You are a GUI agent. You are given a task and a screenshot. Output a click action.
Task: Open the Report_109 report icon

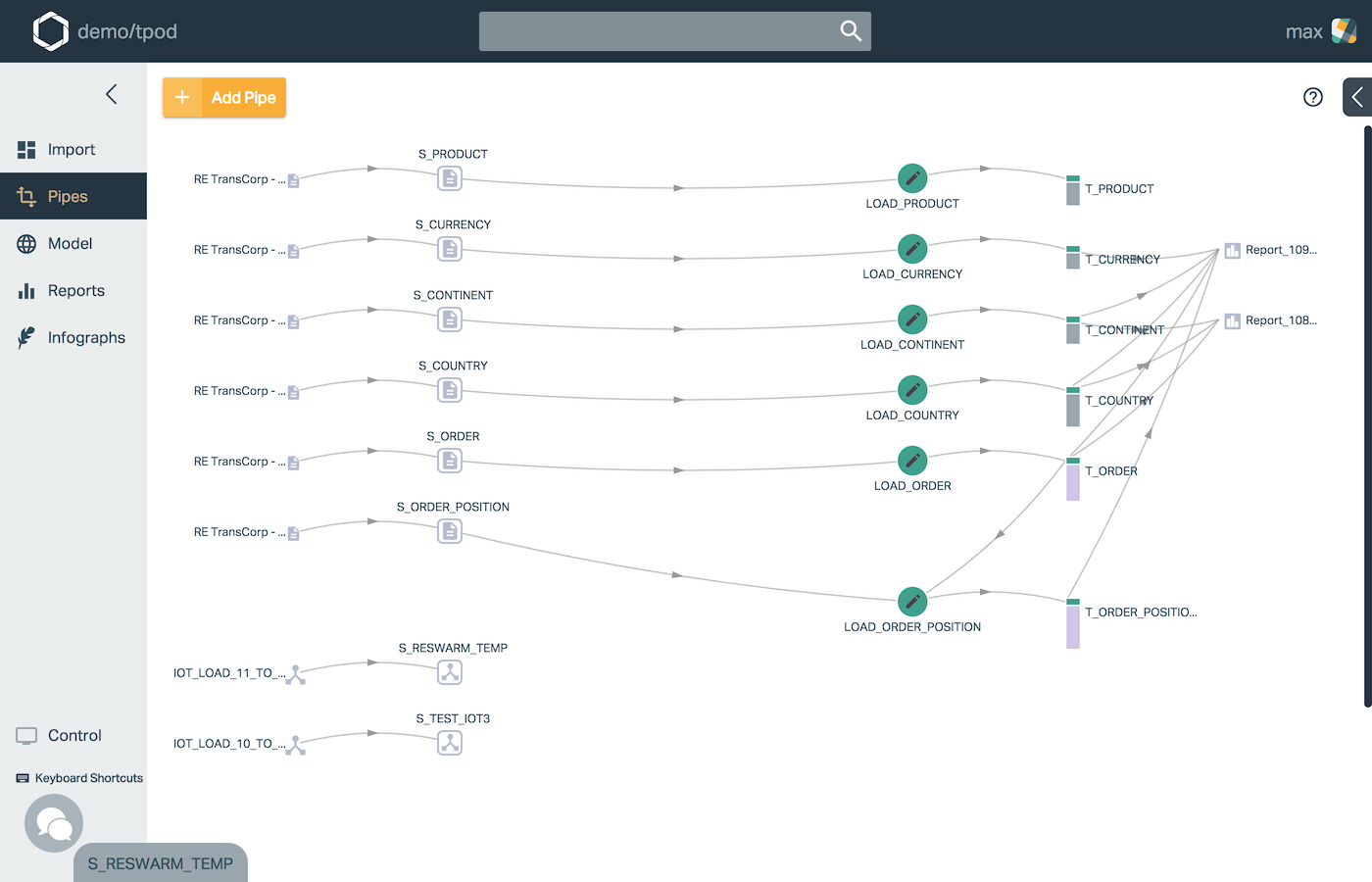1232,250
